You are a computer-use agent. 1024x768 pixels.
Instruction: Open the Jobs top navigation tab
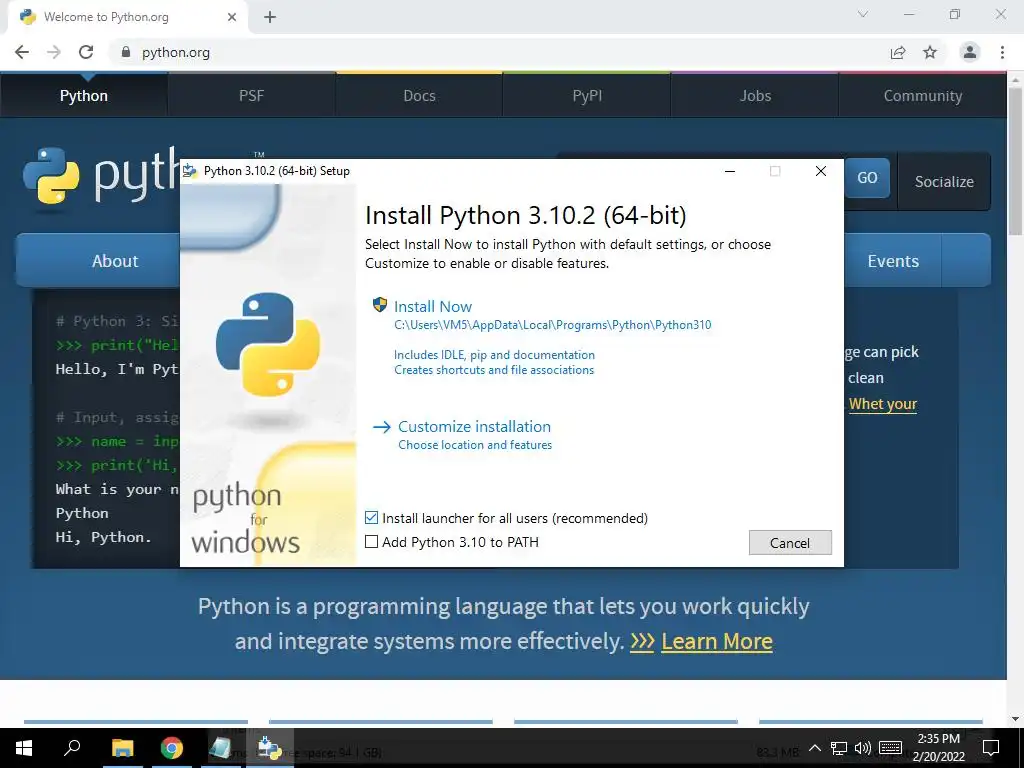point(755,95)
